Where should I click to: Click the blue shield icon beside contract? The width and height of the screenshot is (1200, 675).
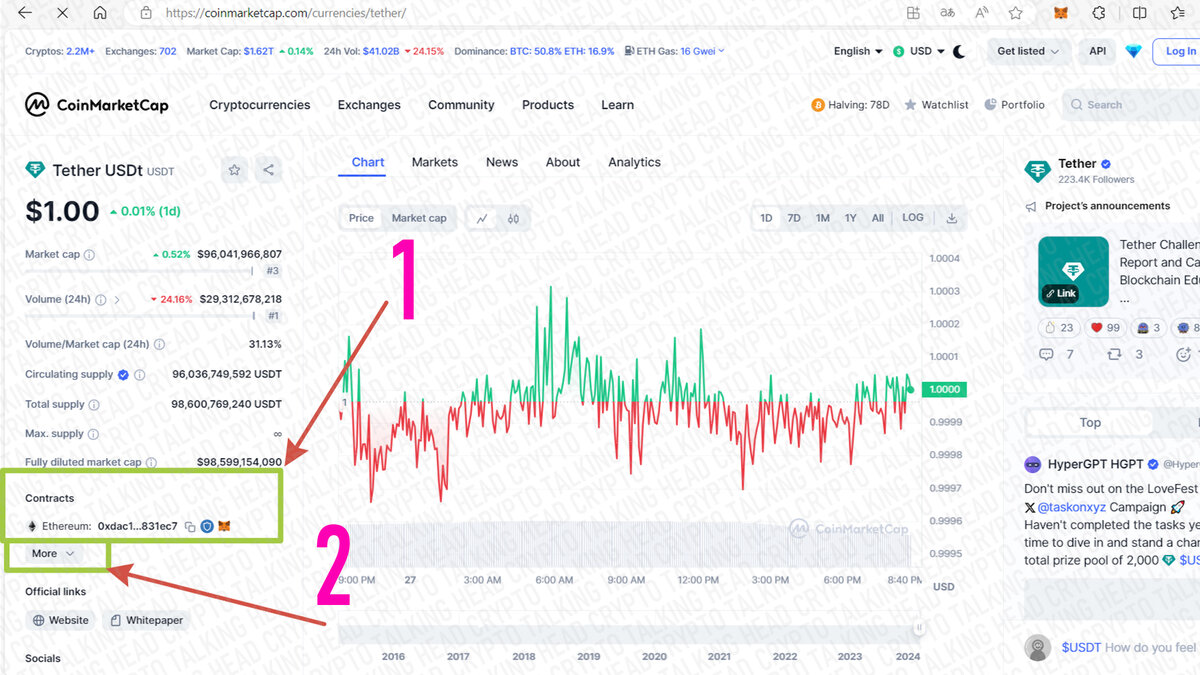pyautogui.click(x=207, y=526)
